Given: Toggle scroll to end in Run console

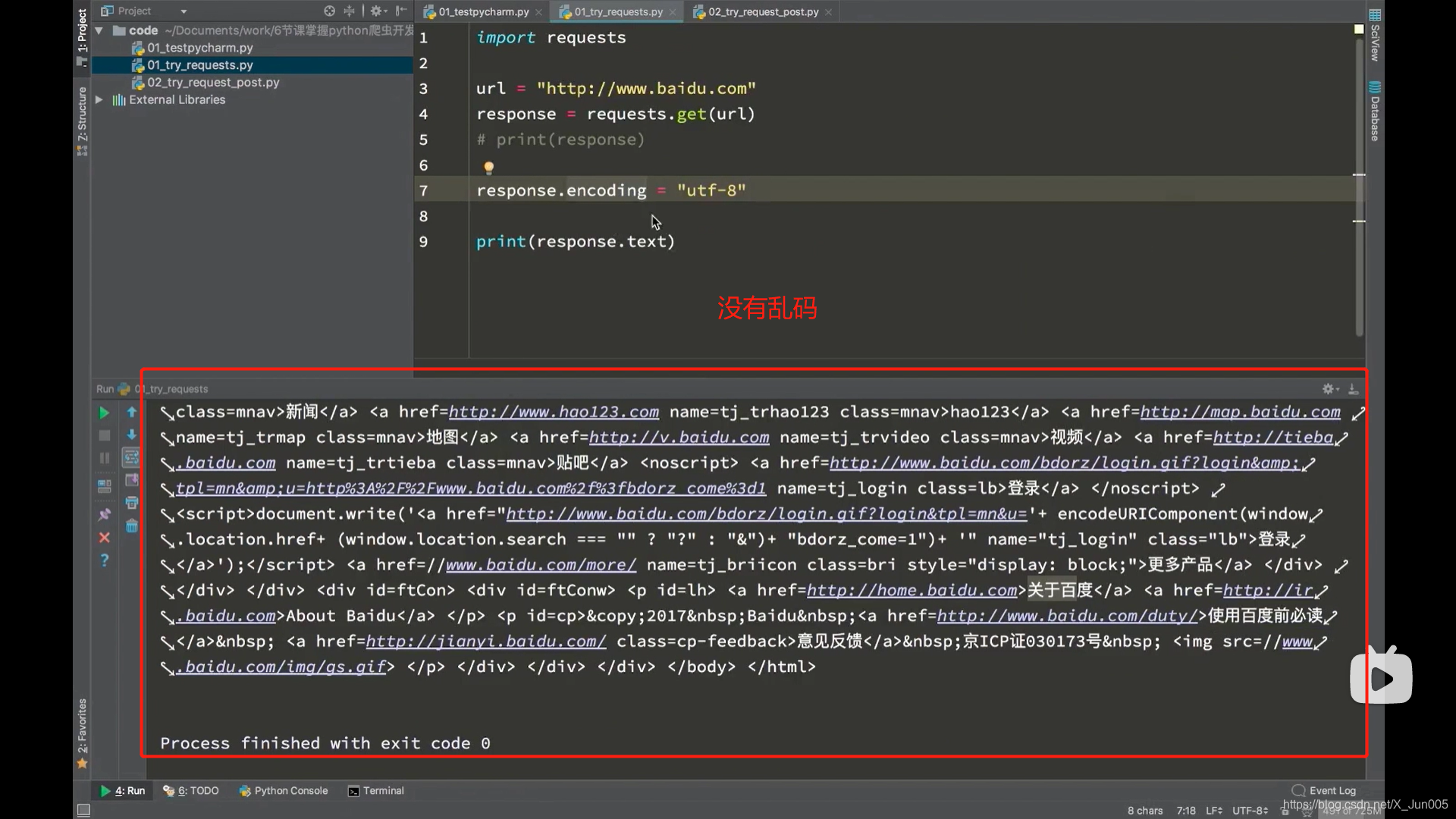Looking at the screenshot, I should coord(131,480).
